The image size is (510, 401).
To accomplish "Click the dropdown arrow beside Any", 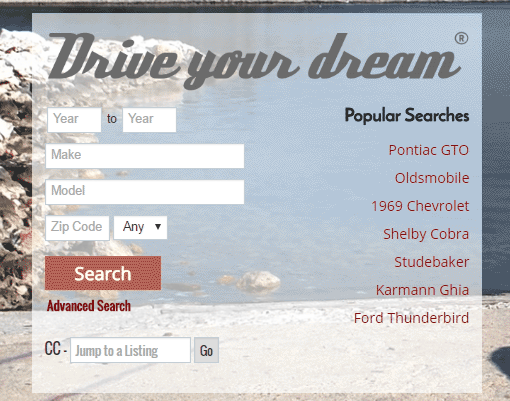I will 158,227.
